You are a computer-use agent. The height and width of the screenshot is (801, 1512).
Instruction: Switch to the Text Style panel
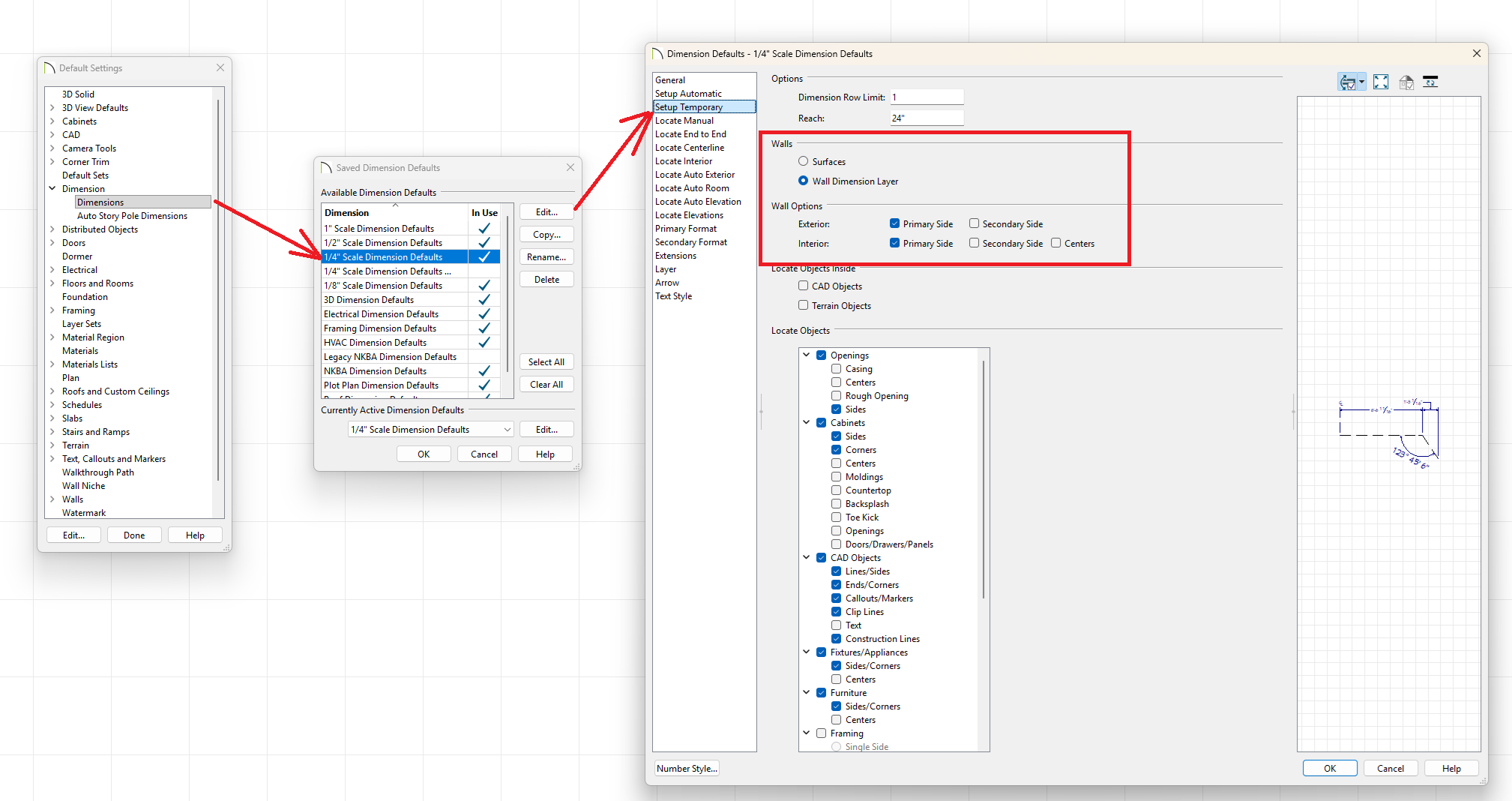673,296
